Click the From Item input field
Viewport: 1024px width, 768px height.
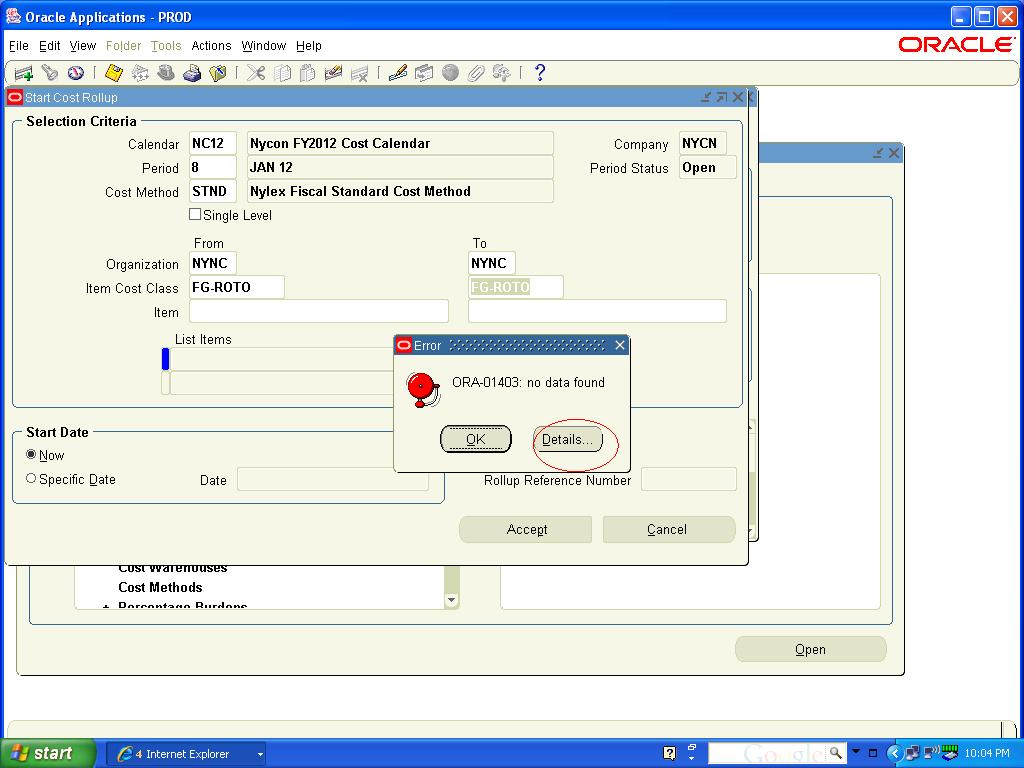(318, 311)
